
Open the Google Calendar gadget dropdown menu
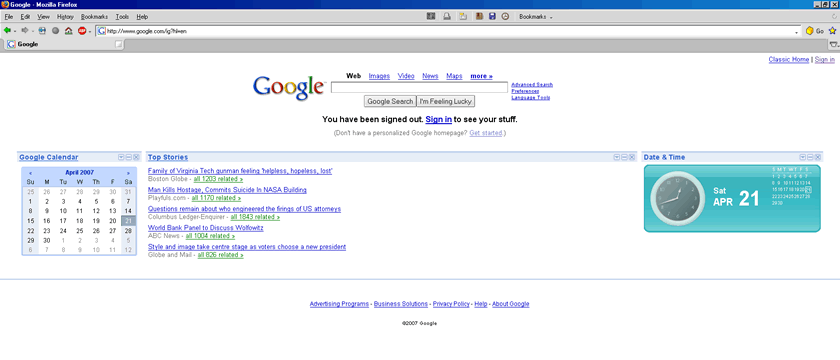pyautogui.click(x=121, y=157)
